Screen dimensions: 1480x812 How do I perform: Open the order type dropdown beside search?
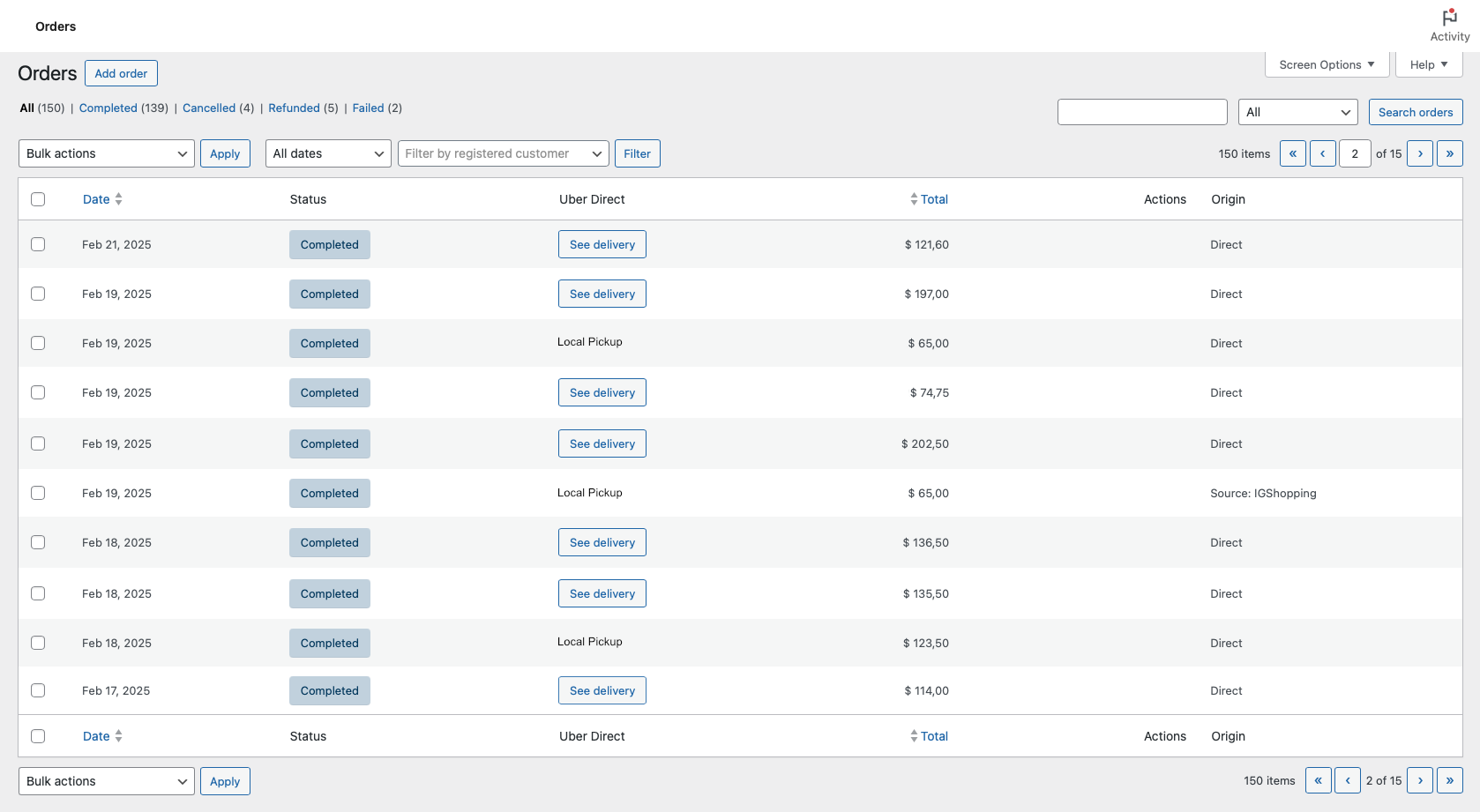tap(1297, 112)
